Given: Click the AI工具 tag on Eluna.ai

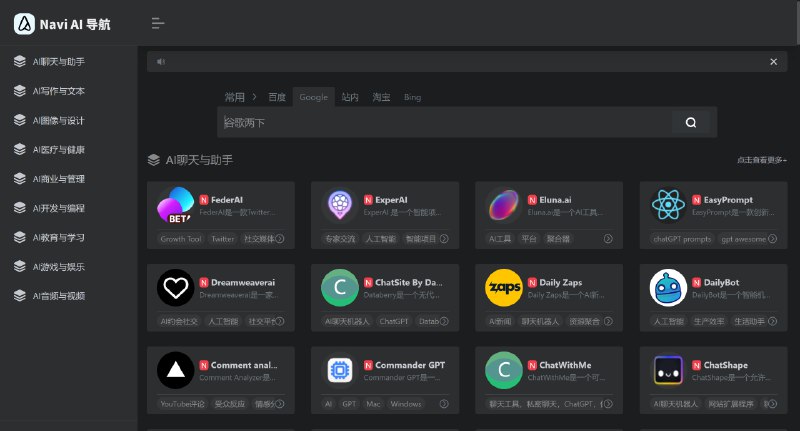Looking at the screenshot, I should point(500,239).
